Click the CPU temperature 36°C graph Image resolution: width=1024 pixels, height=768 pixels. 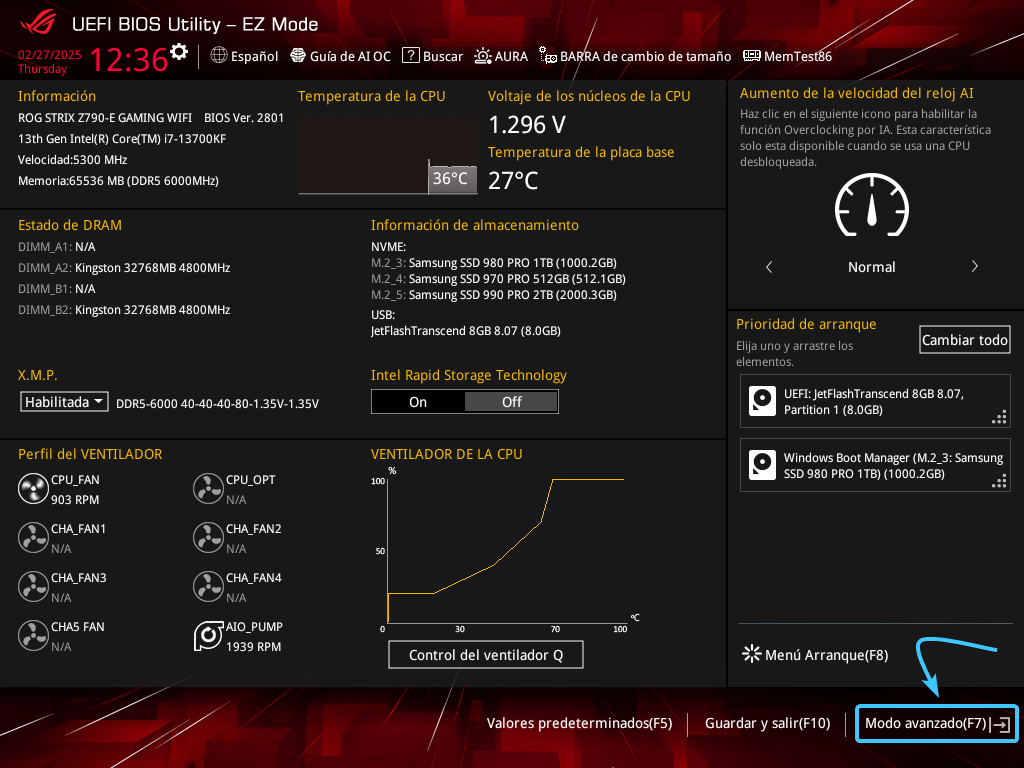click(388, 155)
